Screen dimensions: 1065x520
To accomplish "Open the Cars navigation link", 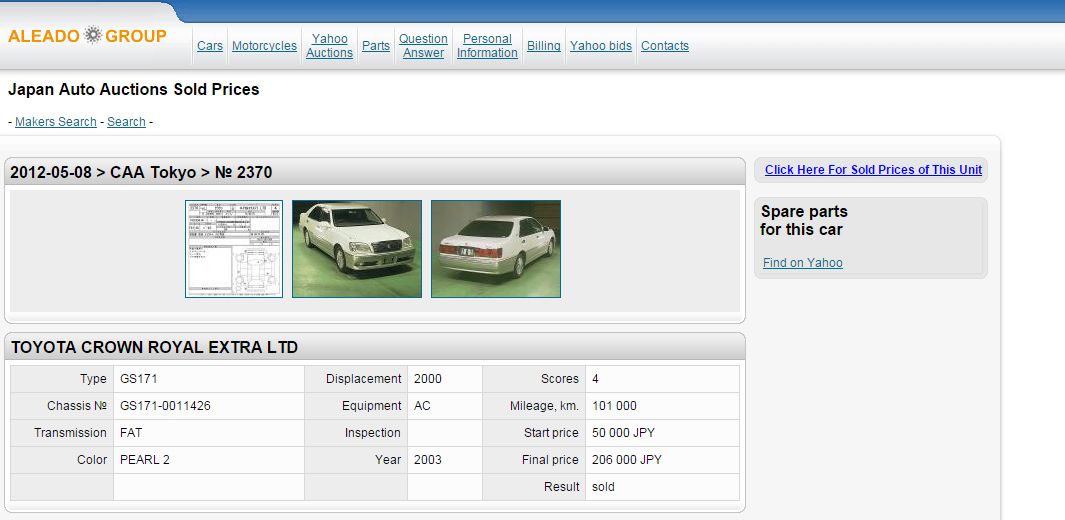I will click(x=210, y=46).
